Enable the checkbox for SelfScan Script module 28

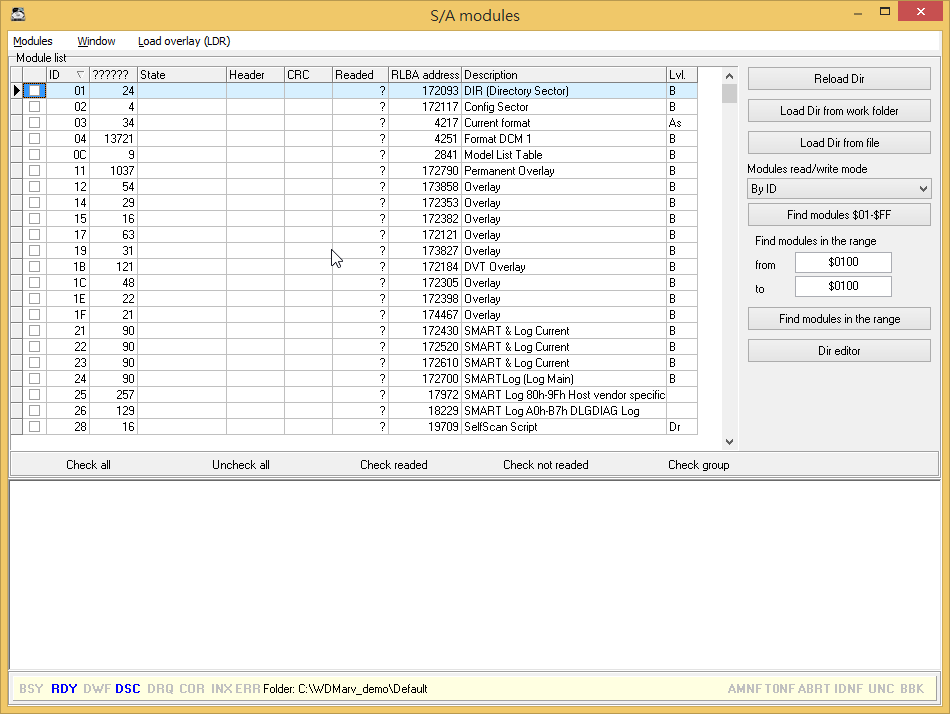click(x=35, y=427)
